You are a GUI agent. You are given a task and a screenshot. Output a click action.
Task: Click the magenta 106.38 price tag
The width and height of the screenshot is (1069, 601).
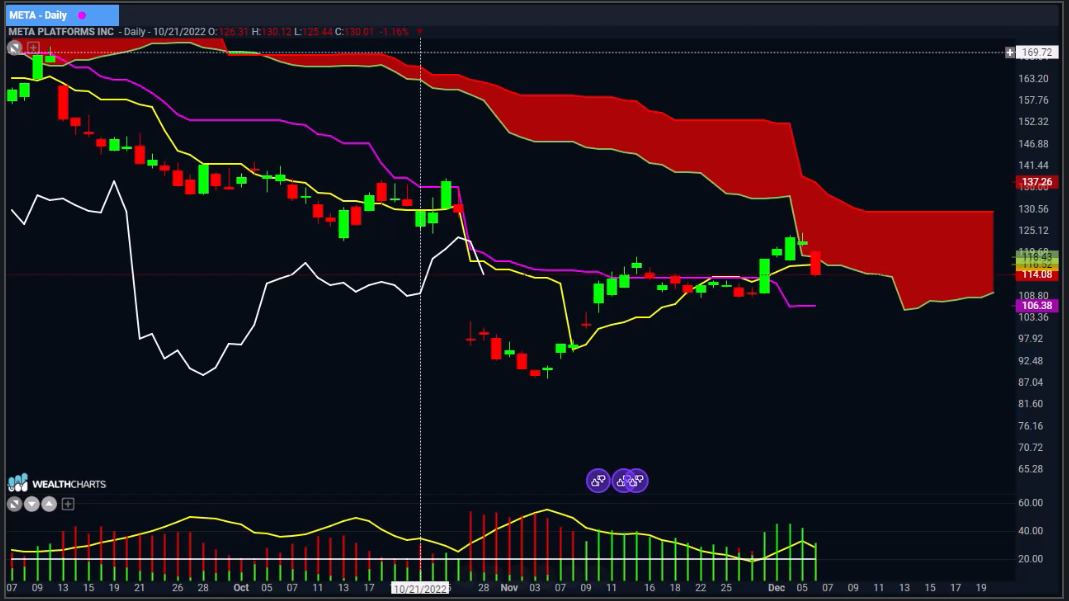coord(1036,306)
